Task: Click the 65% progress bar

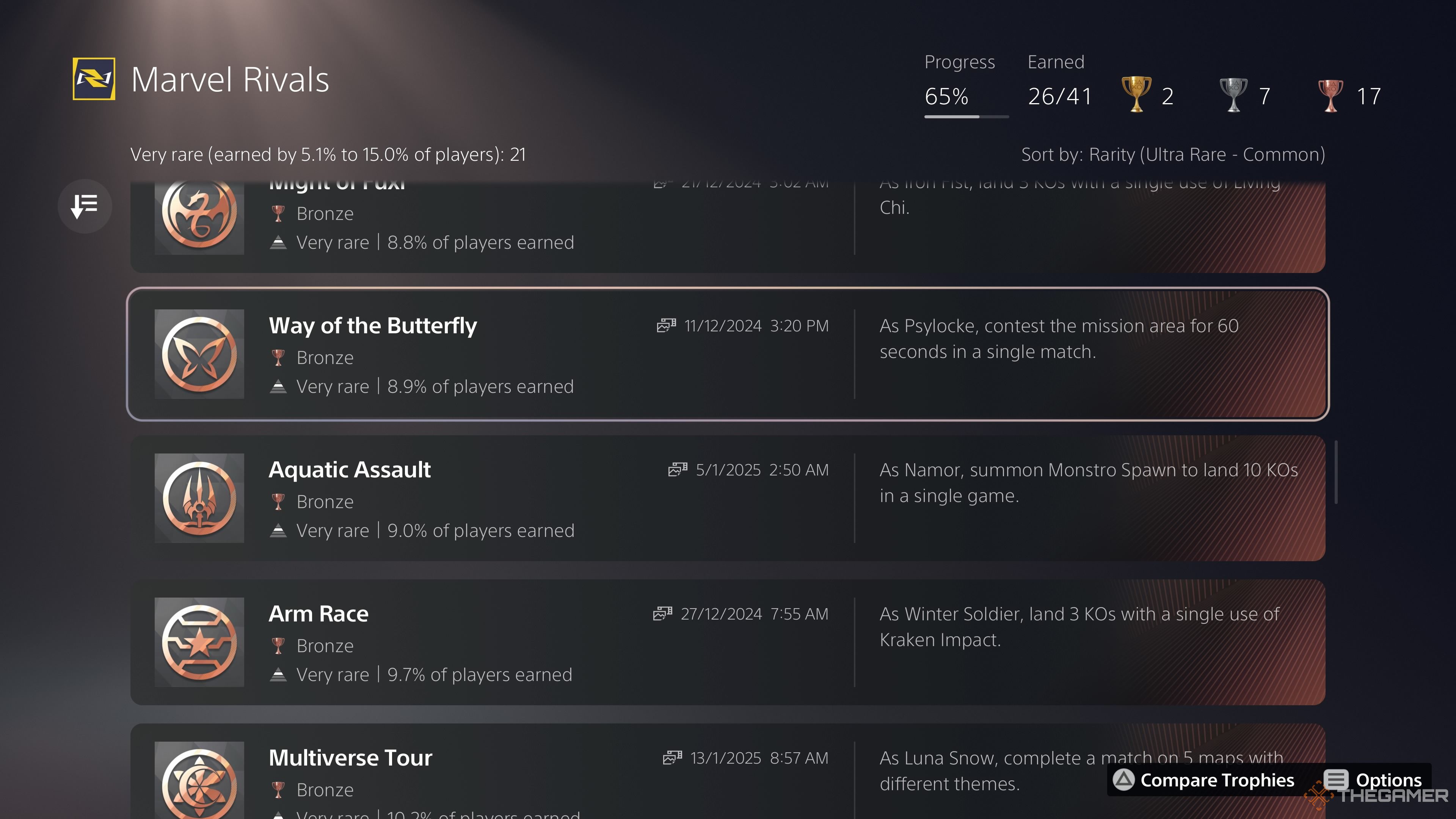Action: tap(966, 116)
